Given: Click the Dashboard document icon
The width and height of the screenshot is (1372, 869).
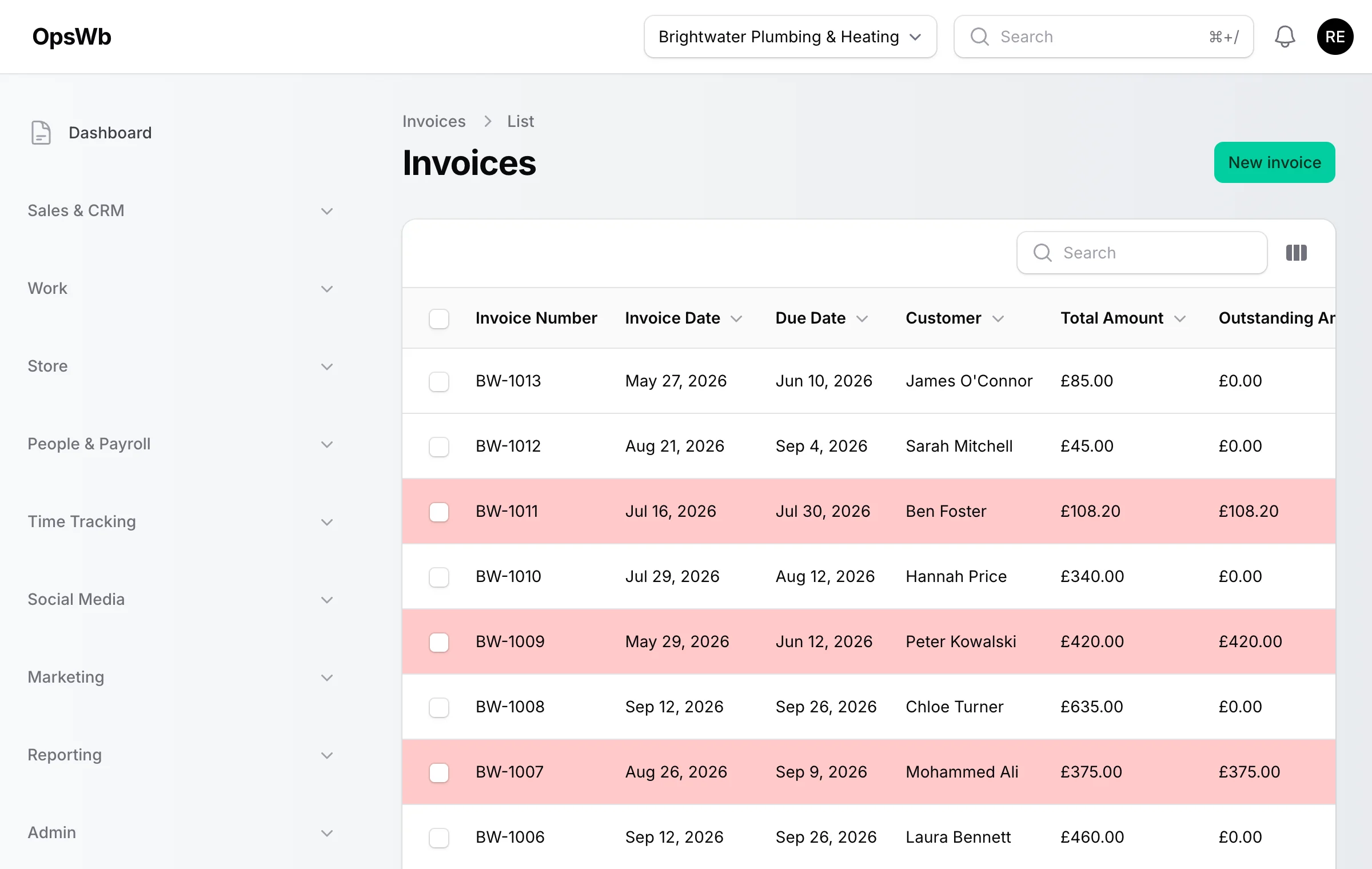Looking at the screenshot, I should pos(41,133).
